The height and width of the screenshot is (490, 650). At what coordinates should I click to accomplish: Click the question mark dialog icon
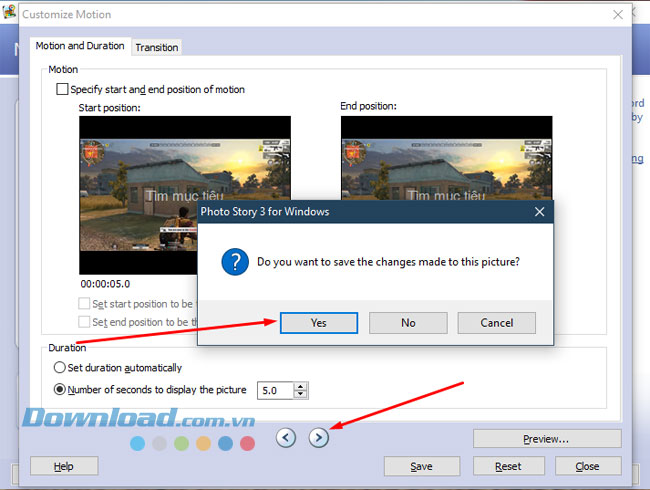[235, 262]
